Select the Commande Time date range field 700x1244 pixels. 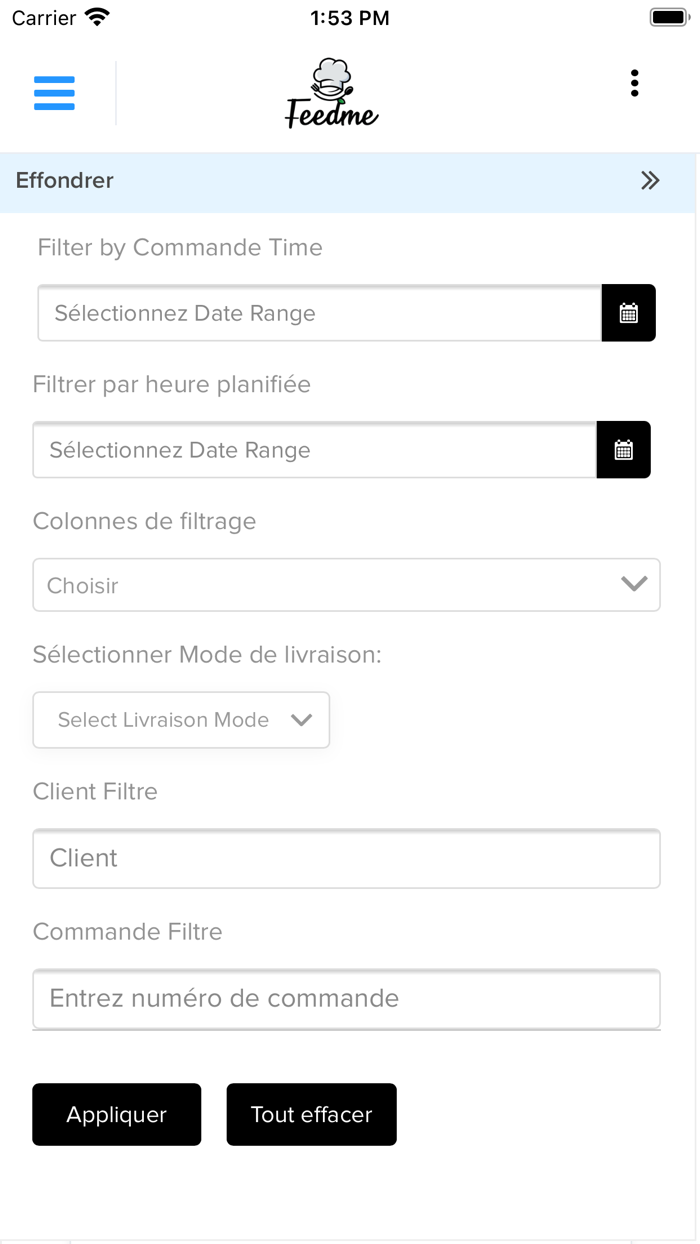319,313
